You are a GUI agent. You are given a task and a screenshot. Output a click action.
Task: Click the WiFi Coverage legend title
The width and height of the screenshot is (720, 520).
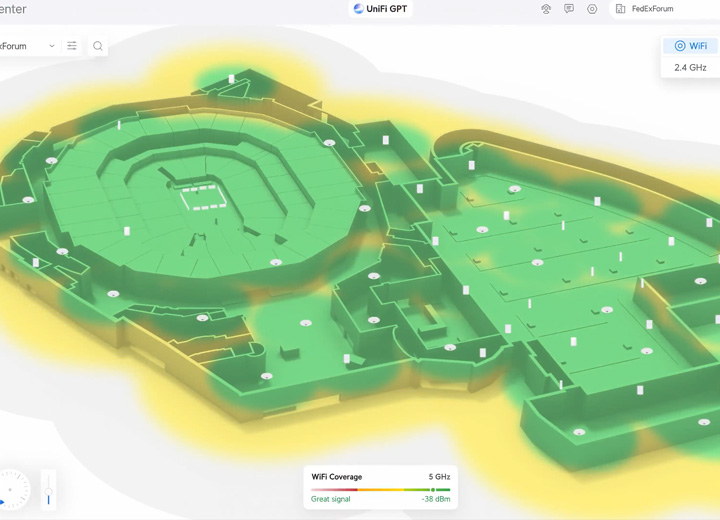coord(336,477)
